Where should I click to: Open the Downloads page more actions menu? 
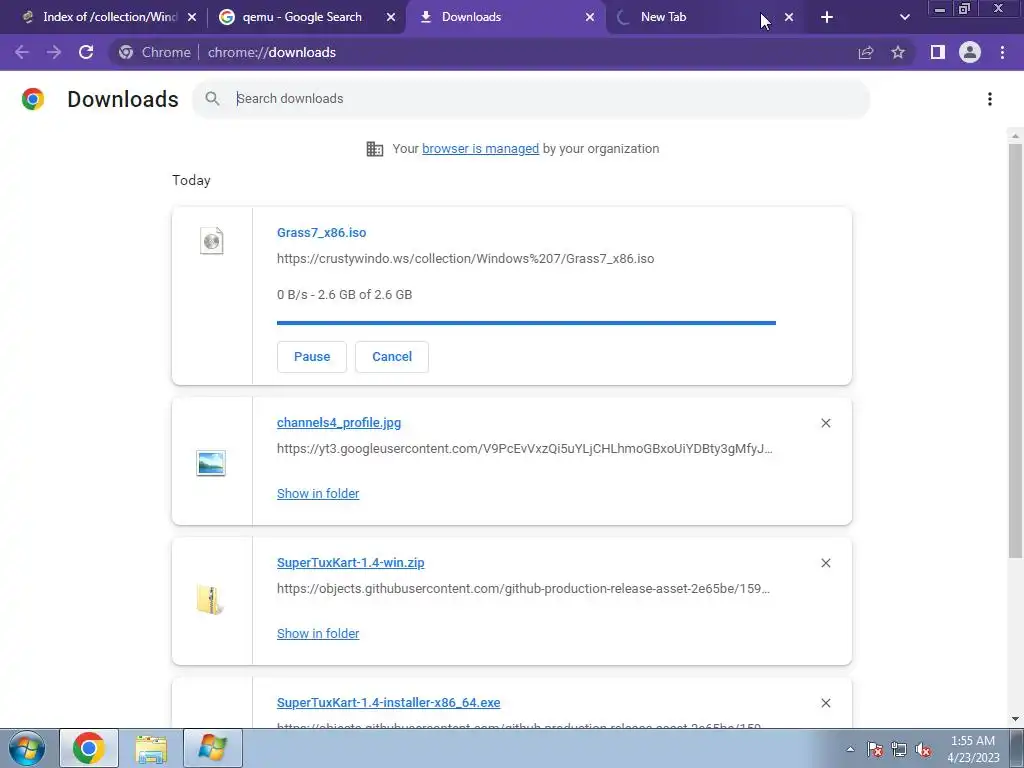point(990,99)
